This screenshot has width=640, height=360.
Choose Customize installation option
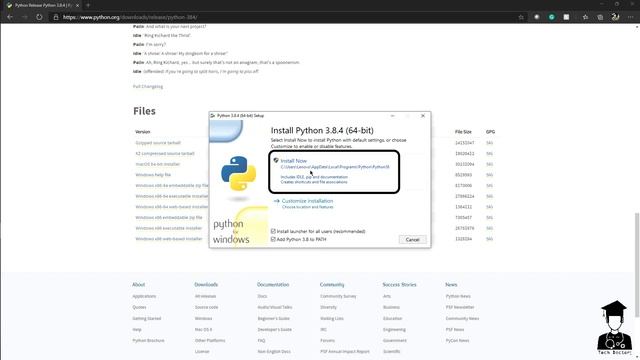click(307, 201)
